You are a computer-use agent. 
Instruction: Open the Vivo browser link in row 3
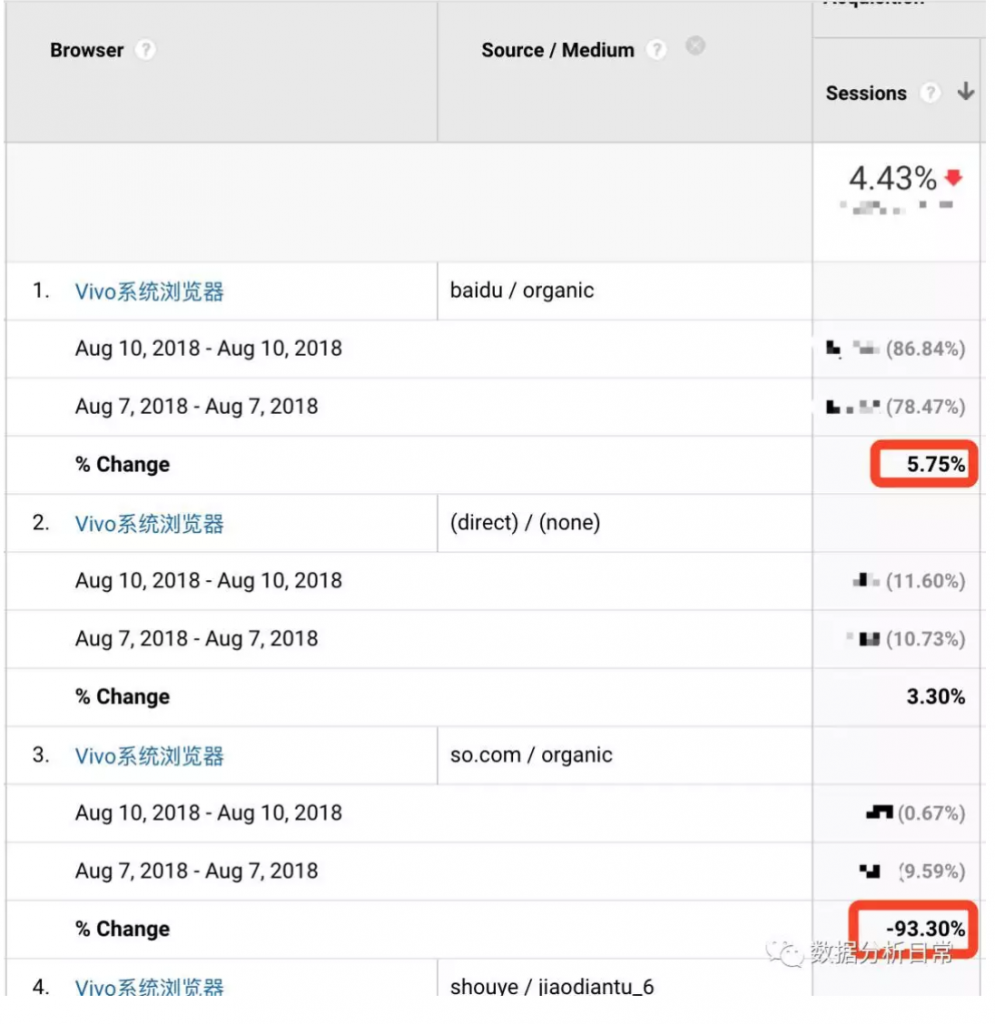149,756
